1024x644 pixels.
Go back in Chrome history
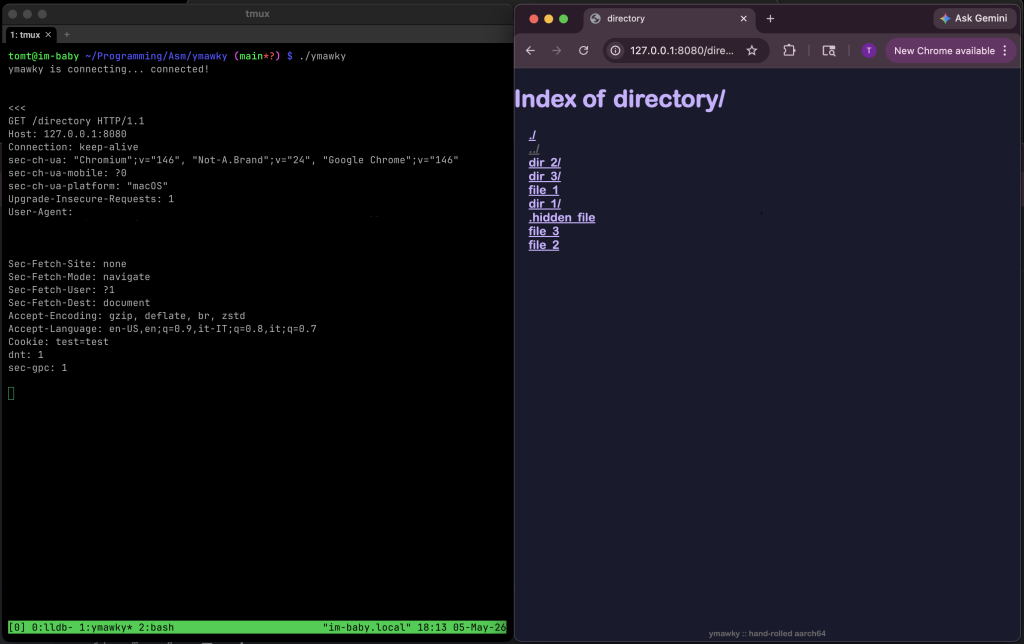tap(530, 51)
